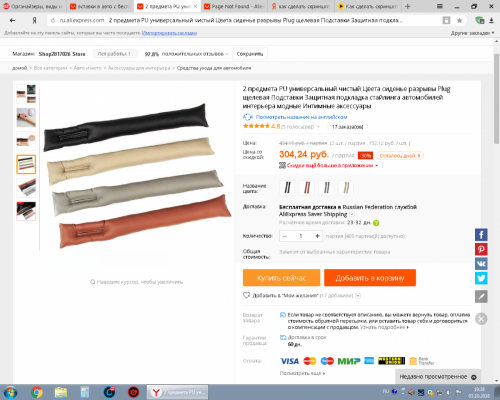Open browser downloads icon
Viewport: 500px width, 400px height.
[x=491, y=21]
